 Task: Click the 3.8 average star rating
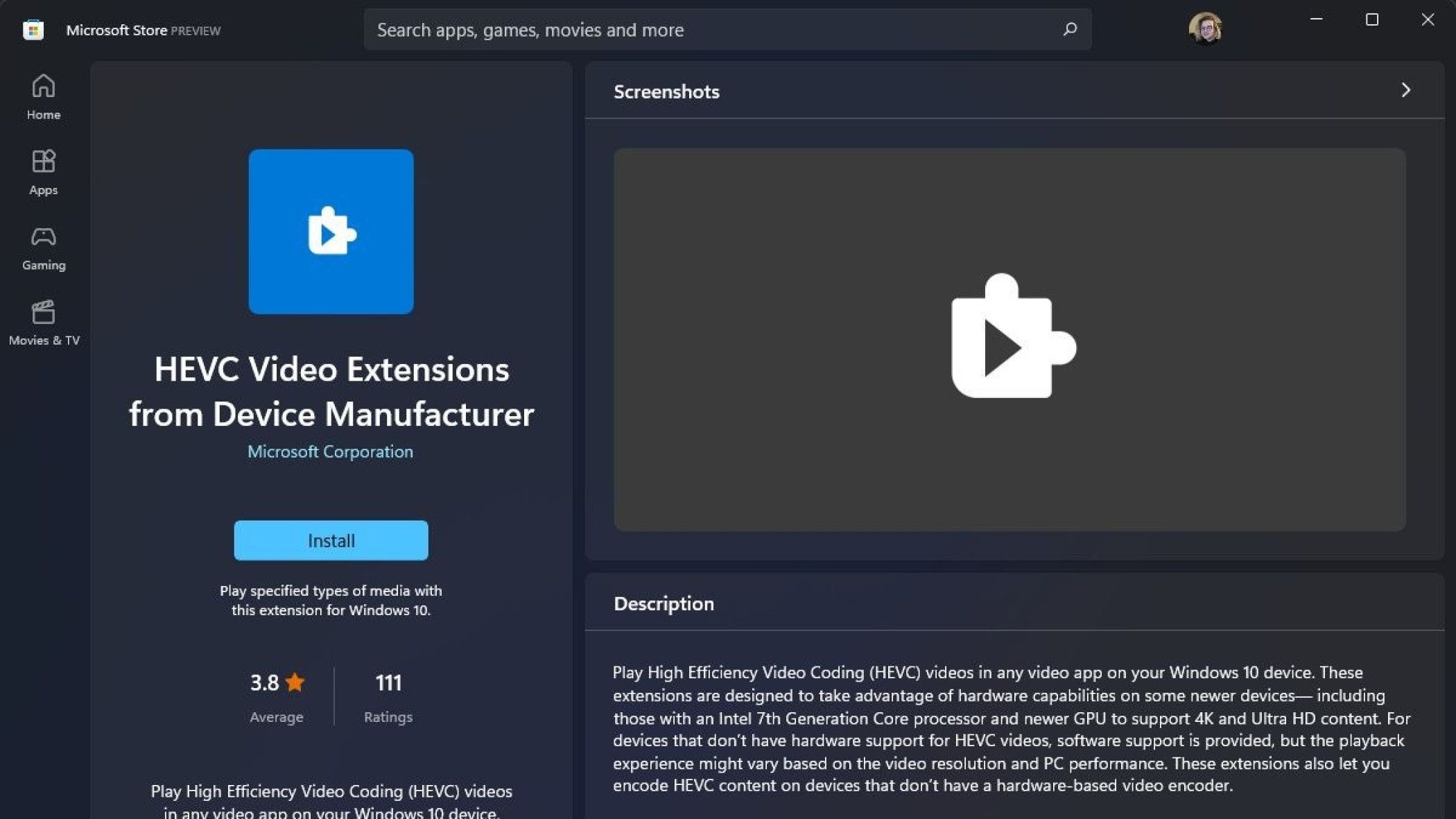click(x=277, y=683)
